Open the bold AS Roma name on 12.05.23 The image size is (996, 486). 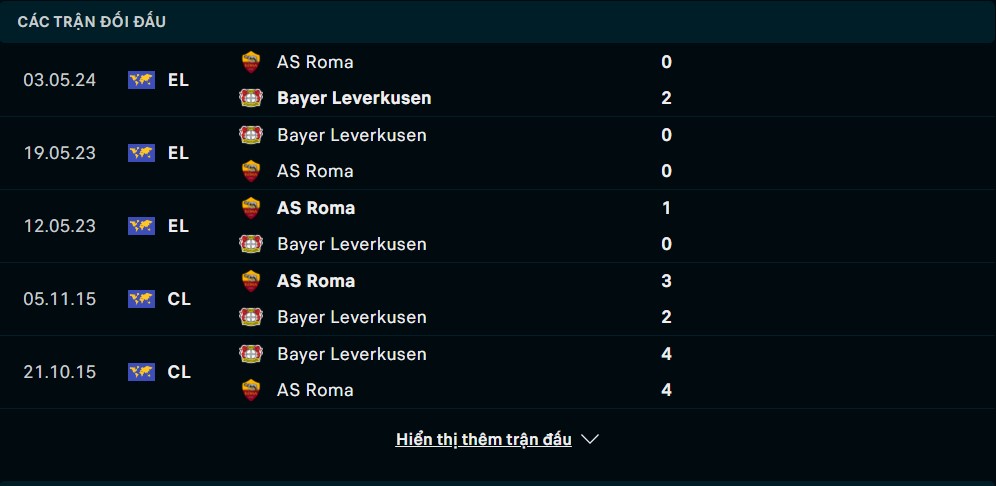point(316,208)
